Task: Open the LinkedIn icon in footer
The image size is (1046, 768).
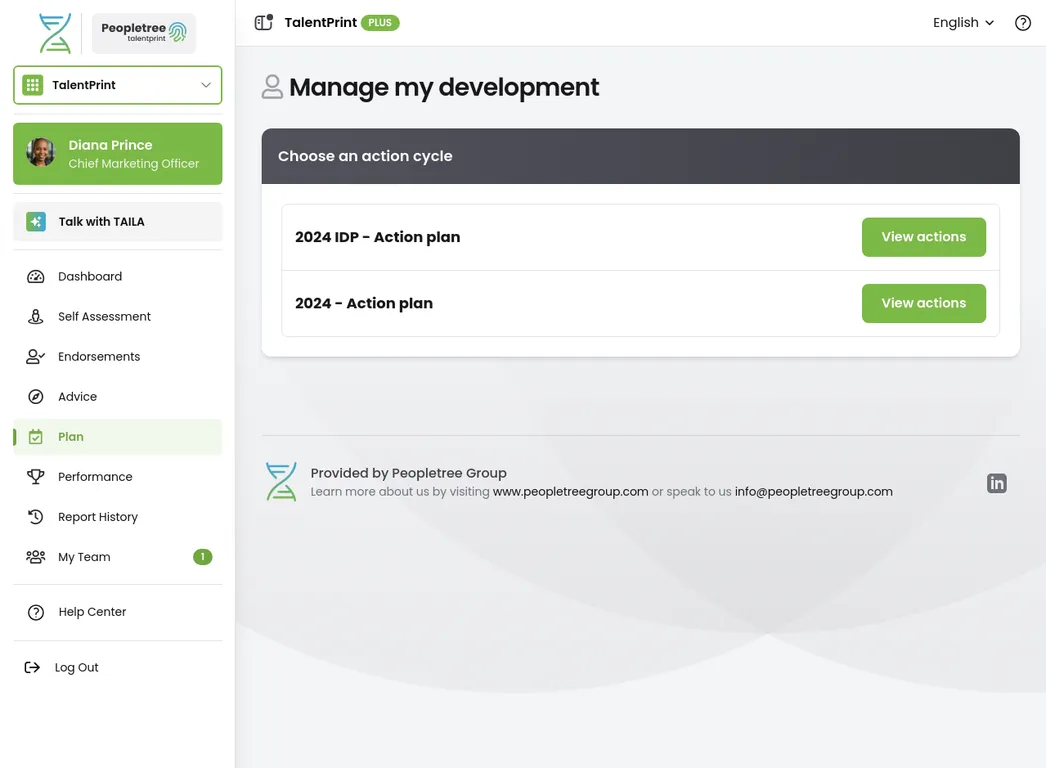Action: tap(997, 483)
